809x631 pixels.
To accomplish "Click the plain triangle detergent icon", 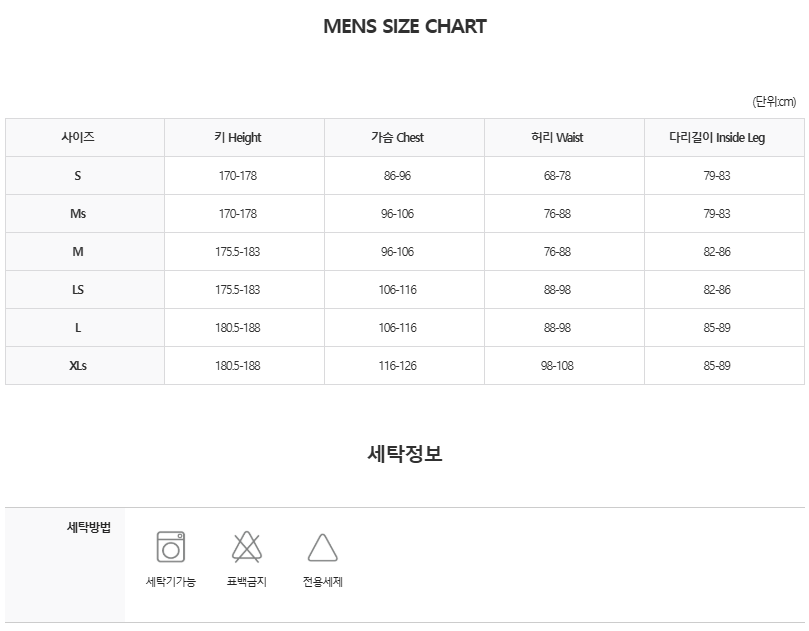I will point(322,548).
